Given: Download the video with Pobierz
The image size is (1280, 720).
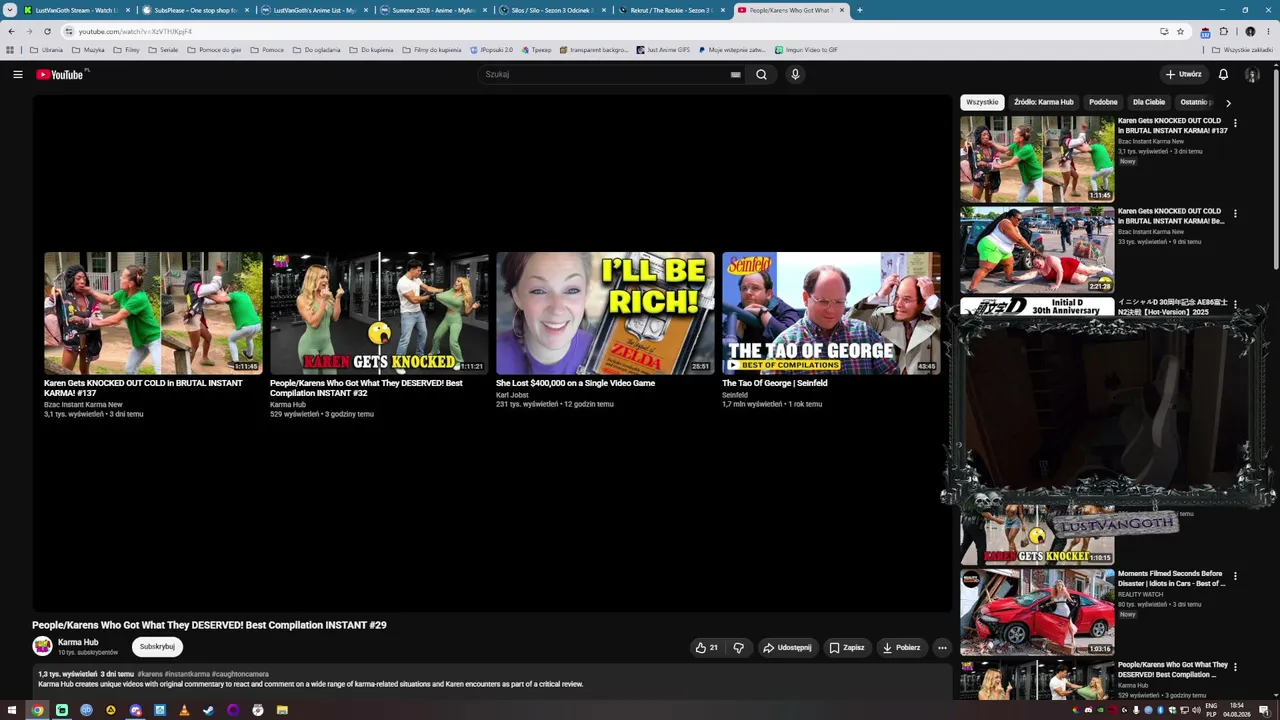Looking at the screenshot, I should [901, 647].
